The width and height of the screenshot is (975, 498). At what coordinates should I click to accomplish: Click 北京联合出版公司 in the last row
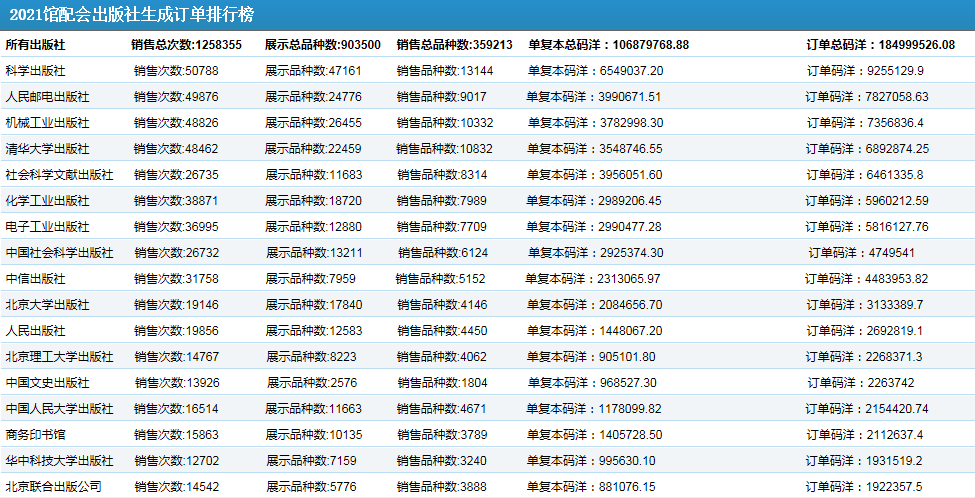(53, 487)
